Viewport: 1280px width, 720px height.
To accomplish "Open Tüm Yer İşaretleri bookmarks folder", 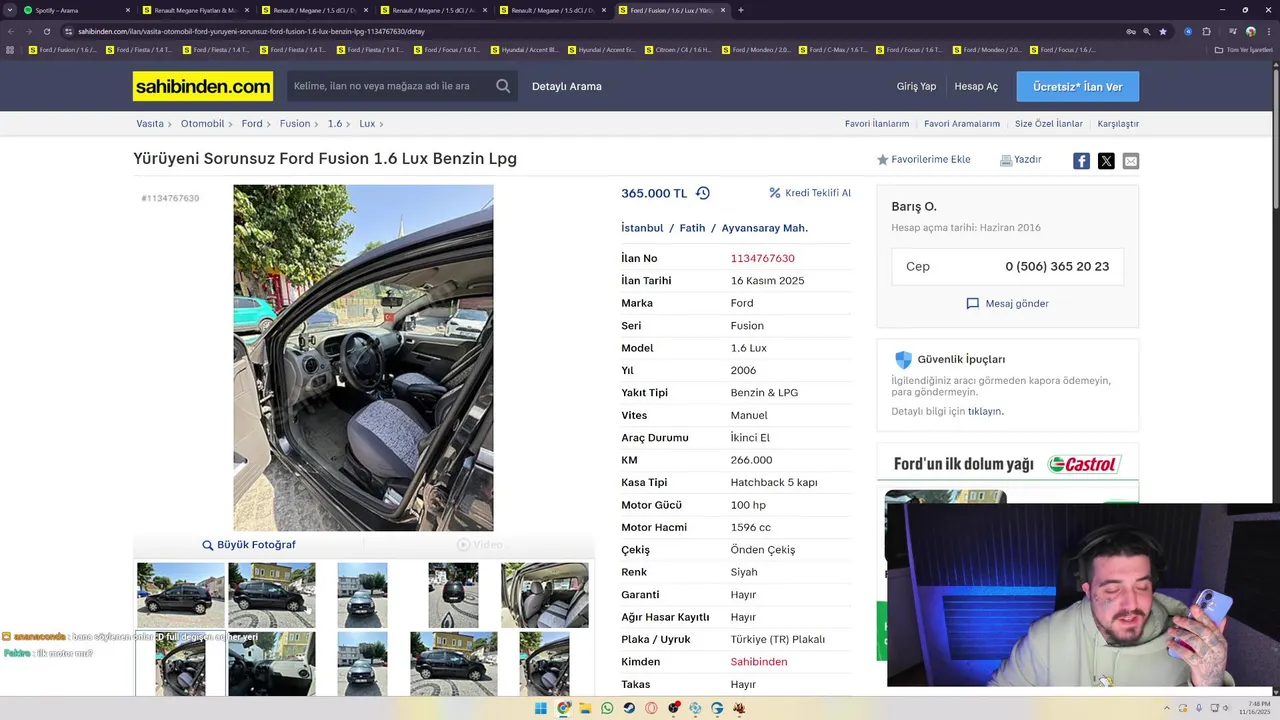I will (1243, 49).
